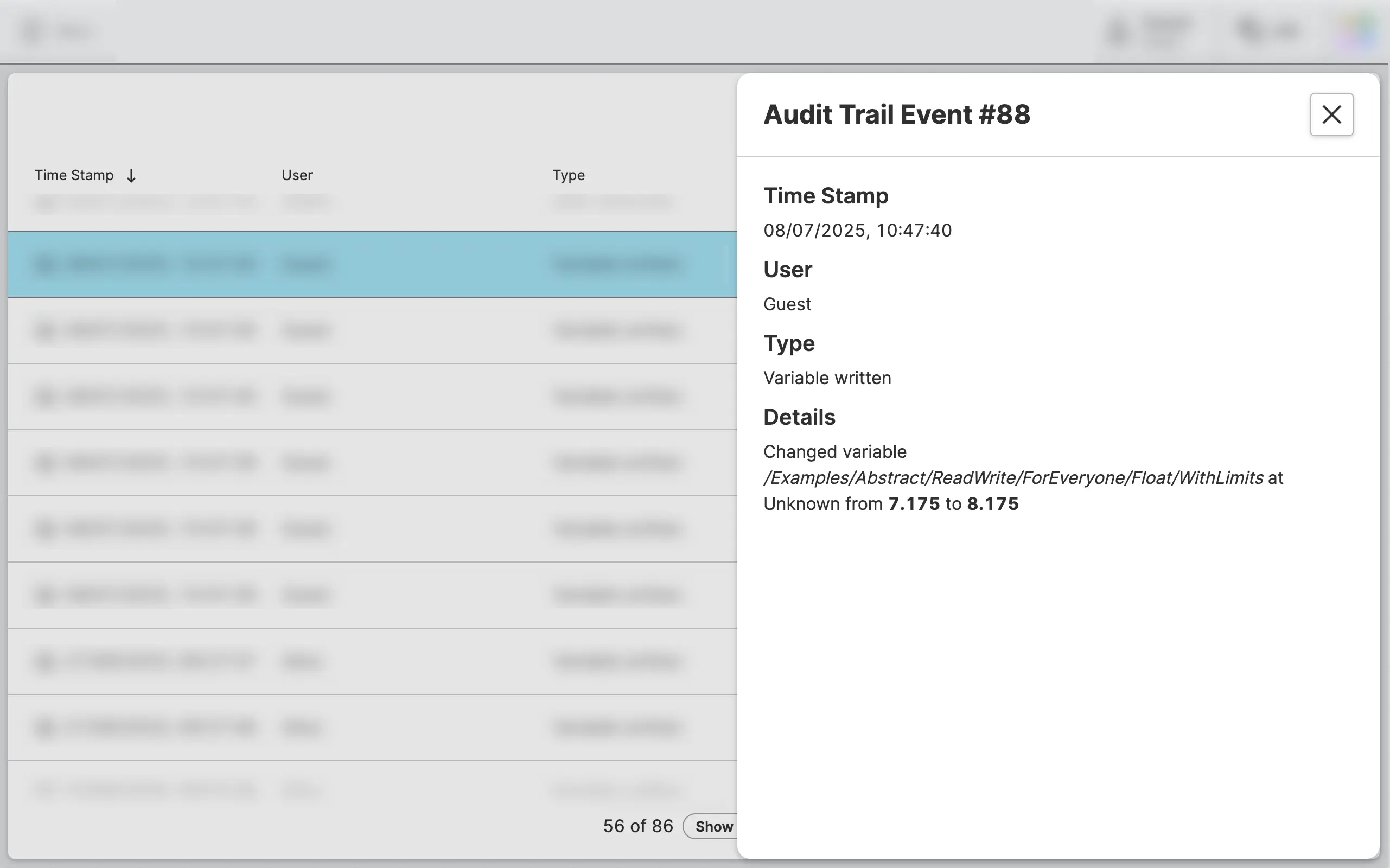The width and height of the screenshot is (1390, 868).
Task: Click the blurred user icon in top bar
Action: point(1117,31)
